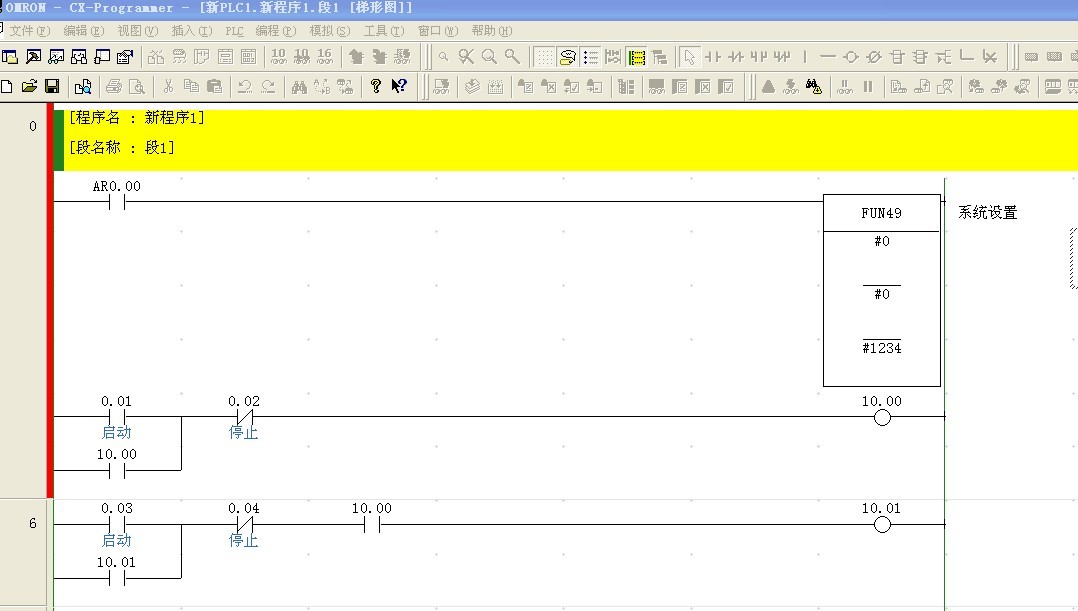Click the page with magnifier icon beside Save
The height and width of the screenshot is (611, 1078).
pyautogui.click(x=83, y=87)
